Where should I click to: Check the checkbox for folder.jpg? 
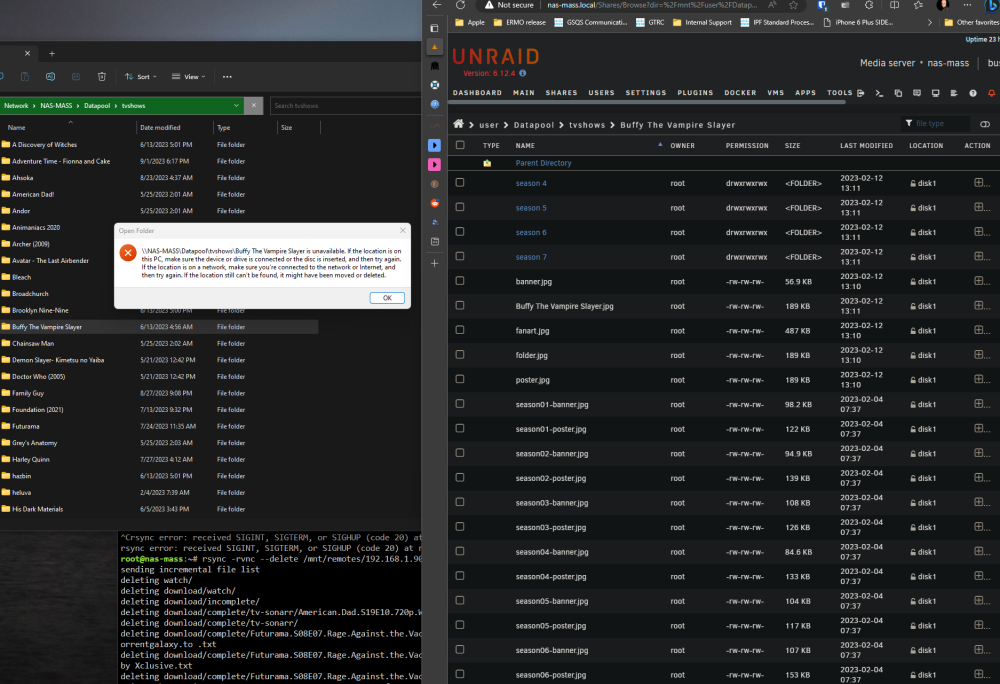(460, 354)
